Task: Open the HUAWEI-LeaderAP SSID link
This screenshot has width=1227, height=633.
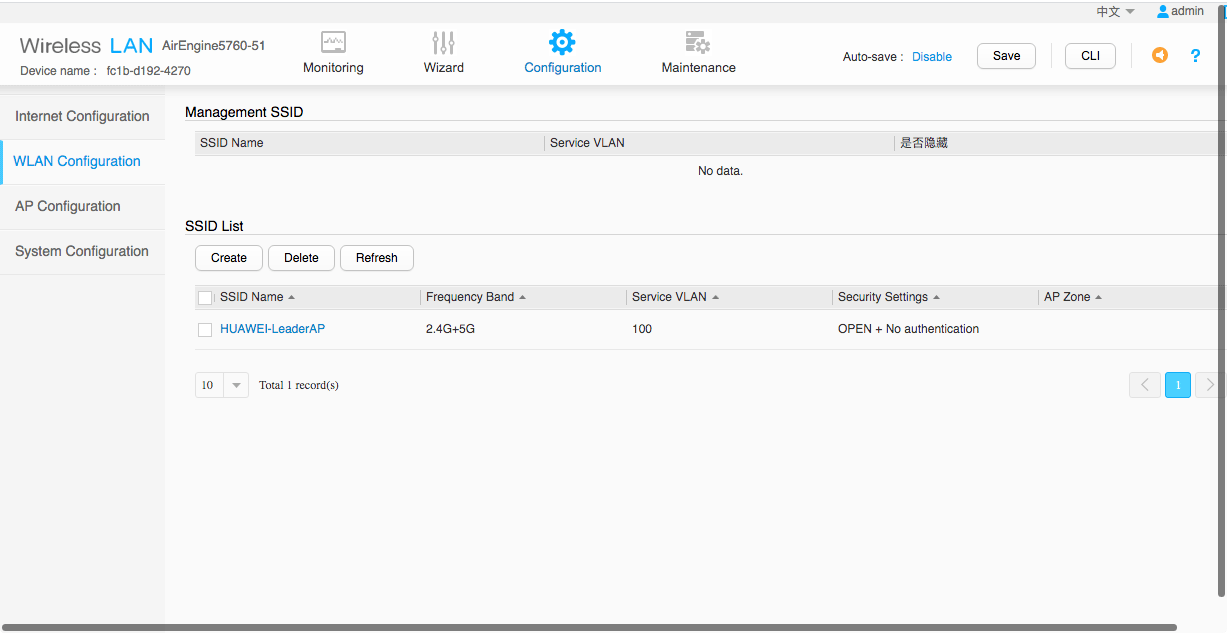Action: [x=272, y=329]
